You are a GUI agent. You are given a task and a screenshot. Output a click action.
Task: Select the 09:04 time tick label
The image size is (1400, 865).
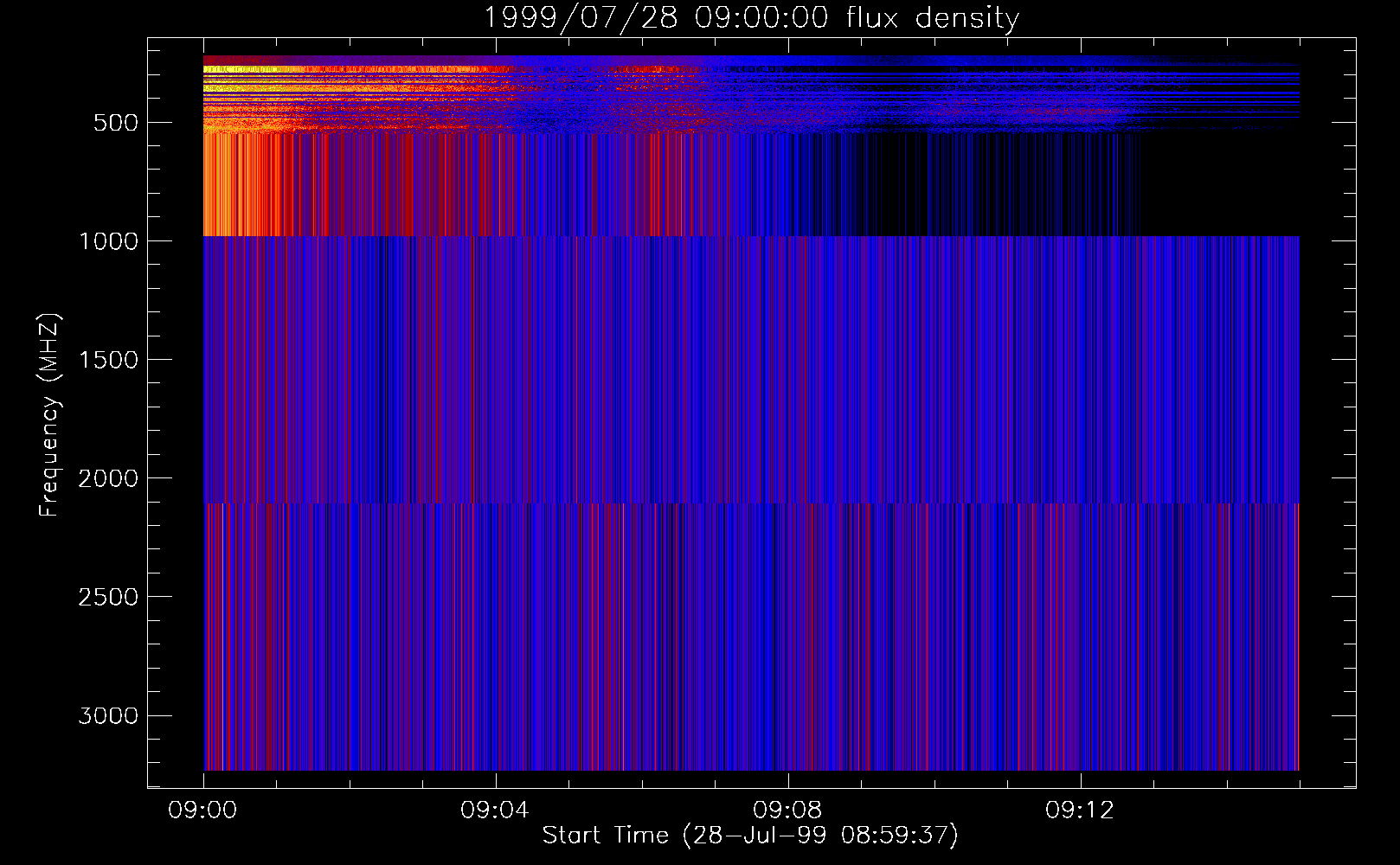click(x=495, y=811)
